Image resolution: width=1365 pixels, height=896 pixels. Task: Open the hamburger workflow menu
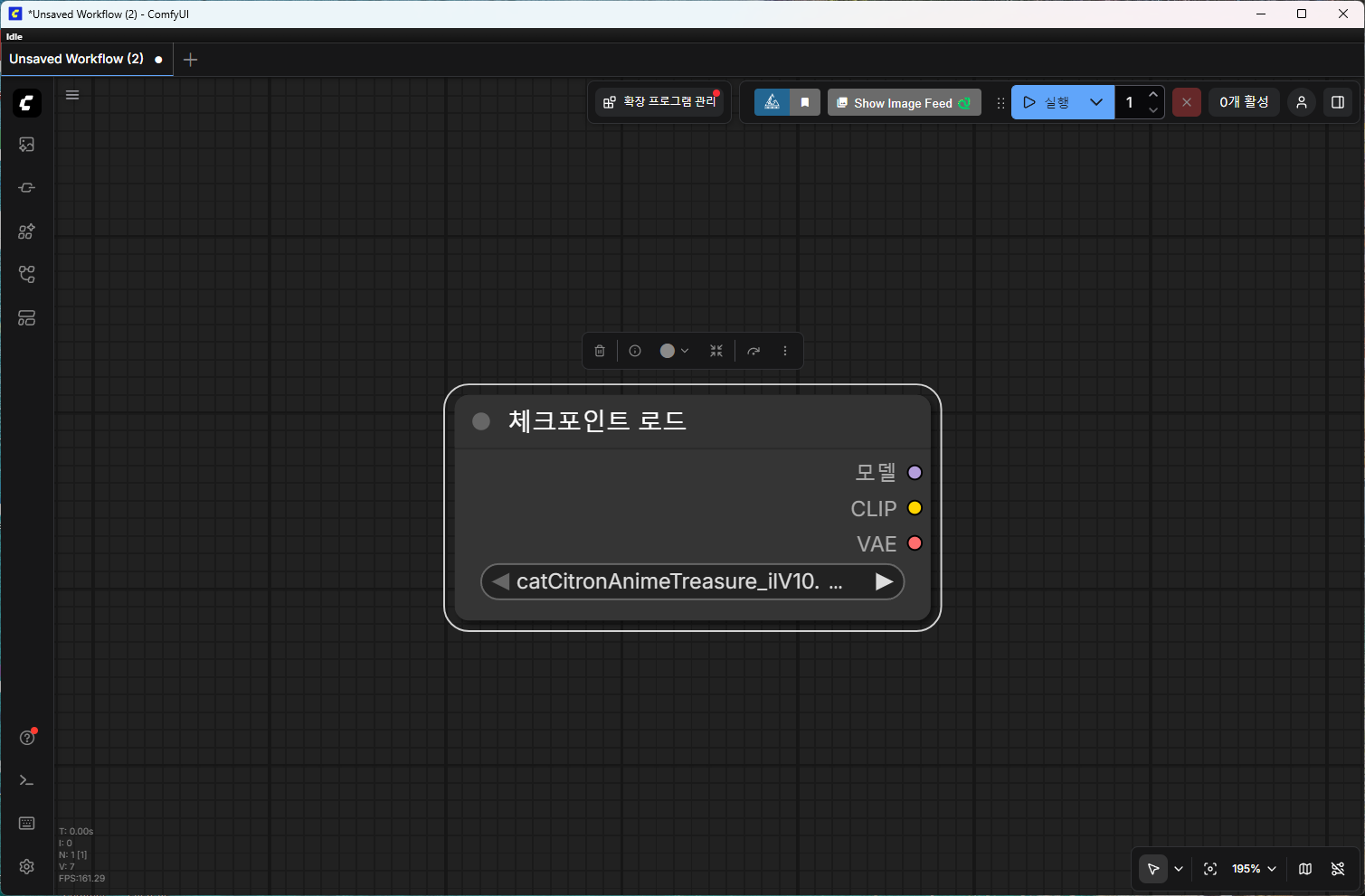72,95
